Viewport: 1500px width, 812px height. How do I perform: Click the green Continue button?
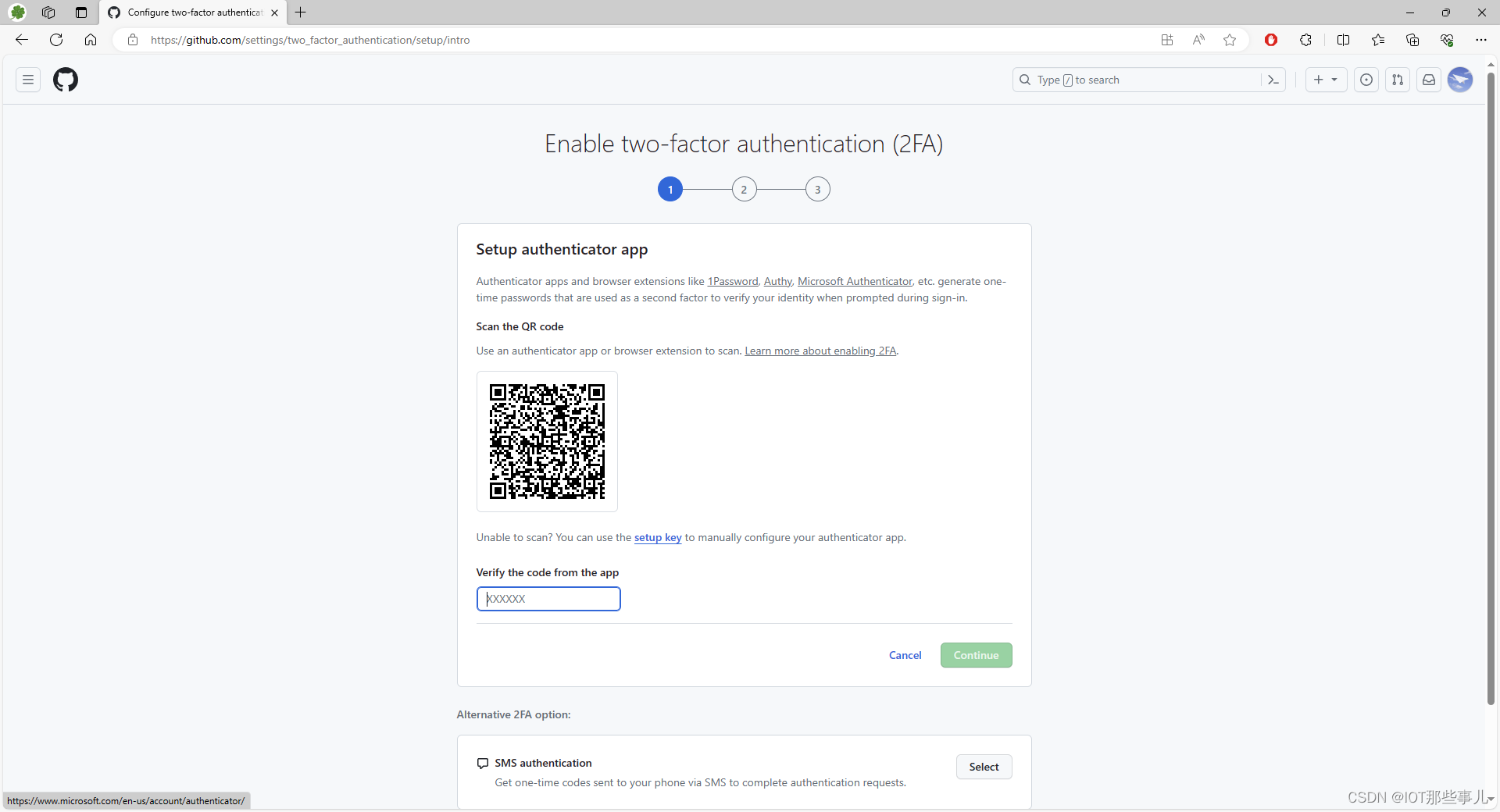[x=977, y=655]
